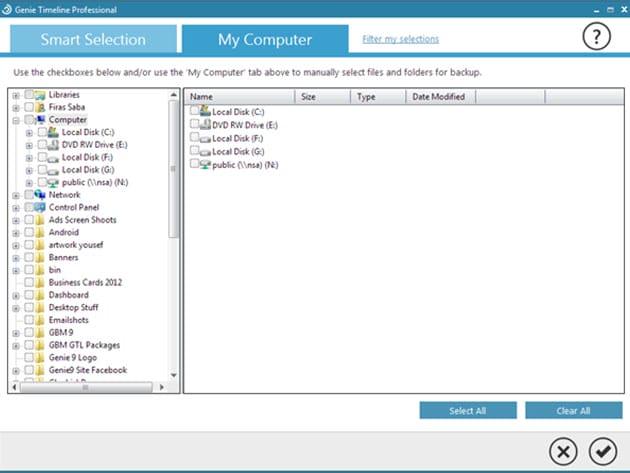This screenshot has height=473, width=630.
Task: Click the help question mark icon
Action: (x=597, y=37)
